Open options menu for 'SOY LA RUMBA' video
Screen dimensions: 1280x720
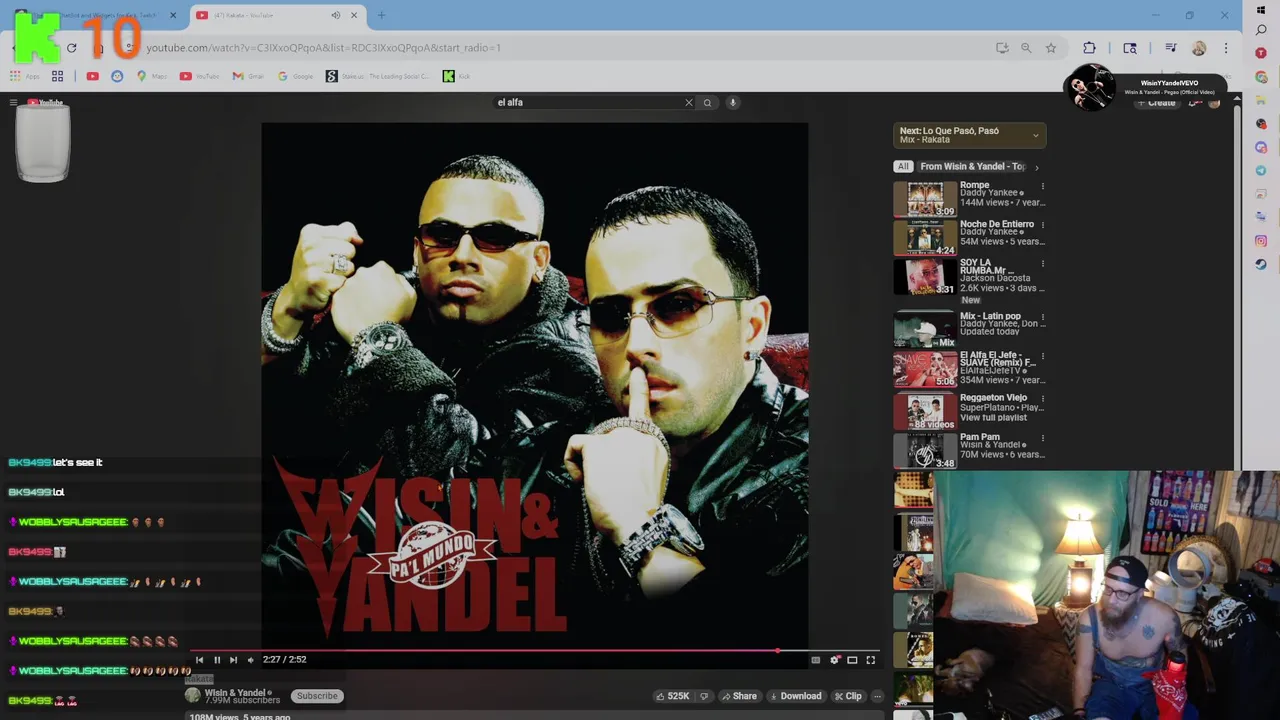tap(1042, 264)
